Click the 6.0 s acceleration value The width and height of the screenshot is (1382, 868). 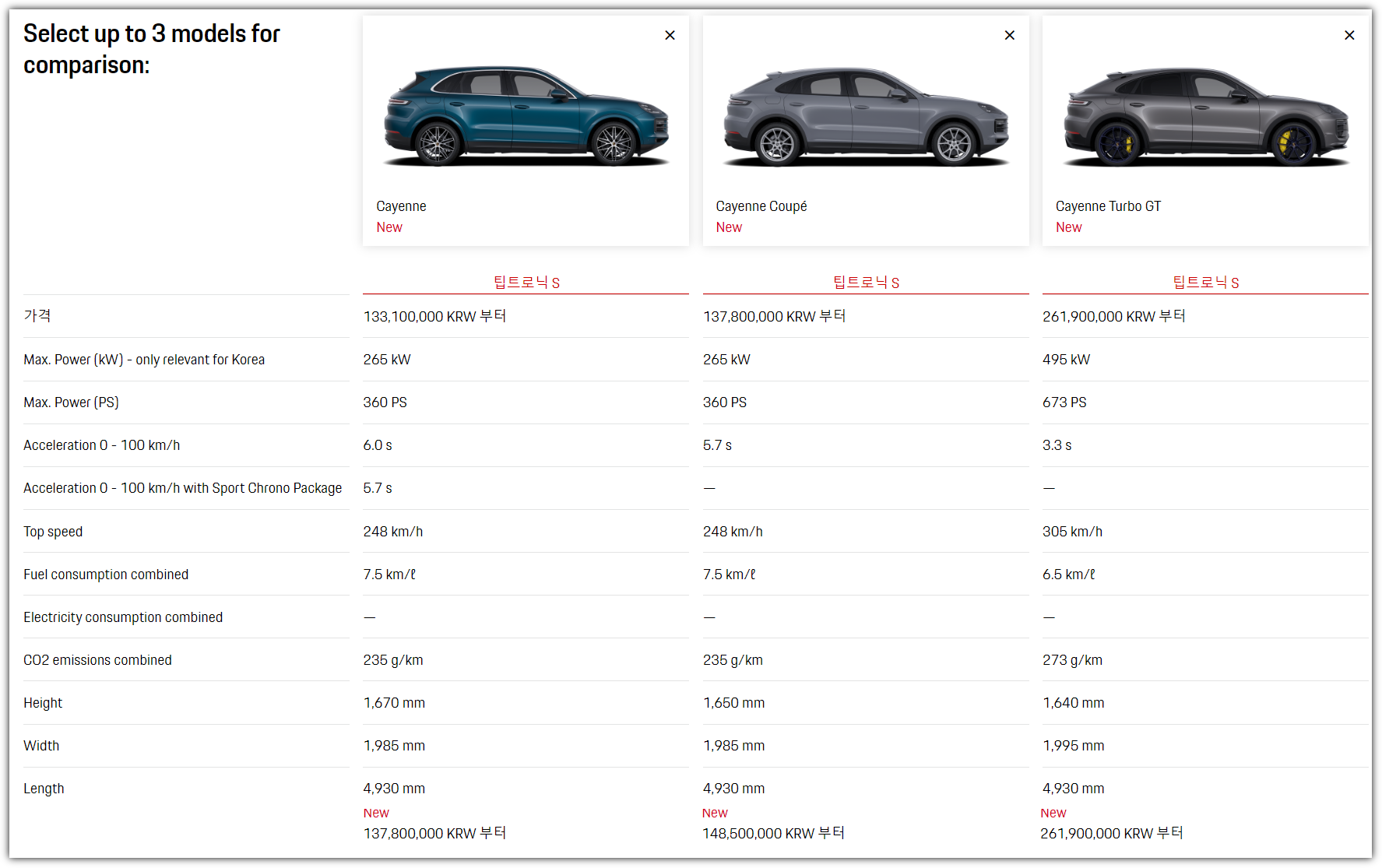[378, 445]
